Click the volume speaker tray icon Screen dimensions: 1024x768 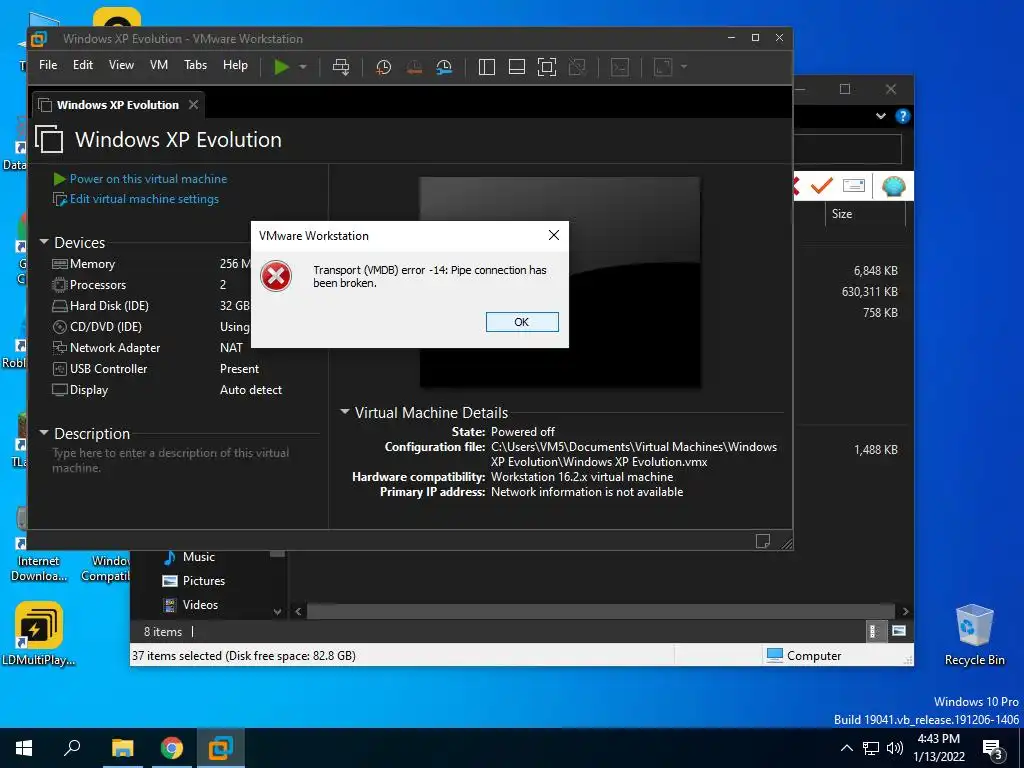coord(895,748)
